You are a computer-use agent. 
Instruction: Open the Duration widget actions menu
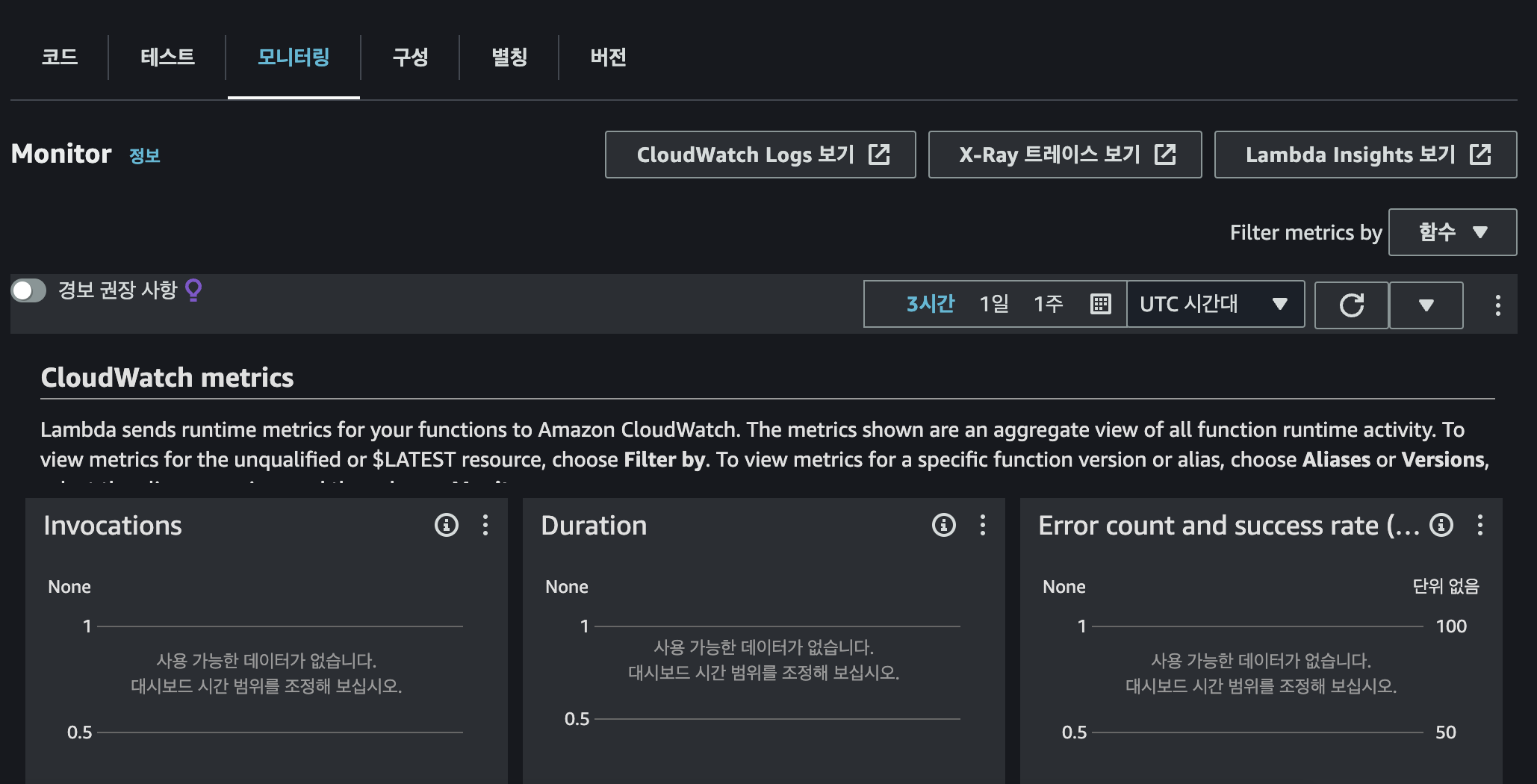pyautogui.click(x=983, y=525)
